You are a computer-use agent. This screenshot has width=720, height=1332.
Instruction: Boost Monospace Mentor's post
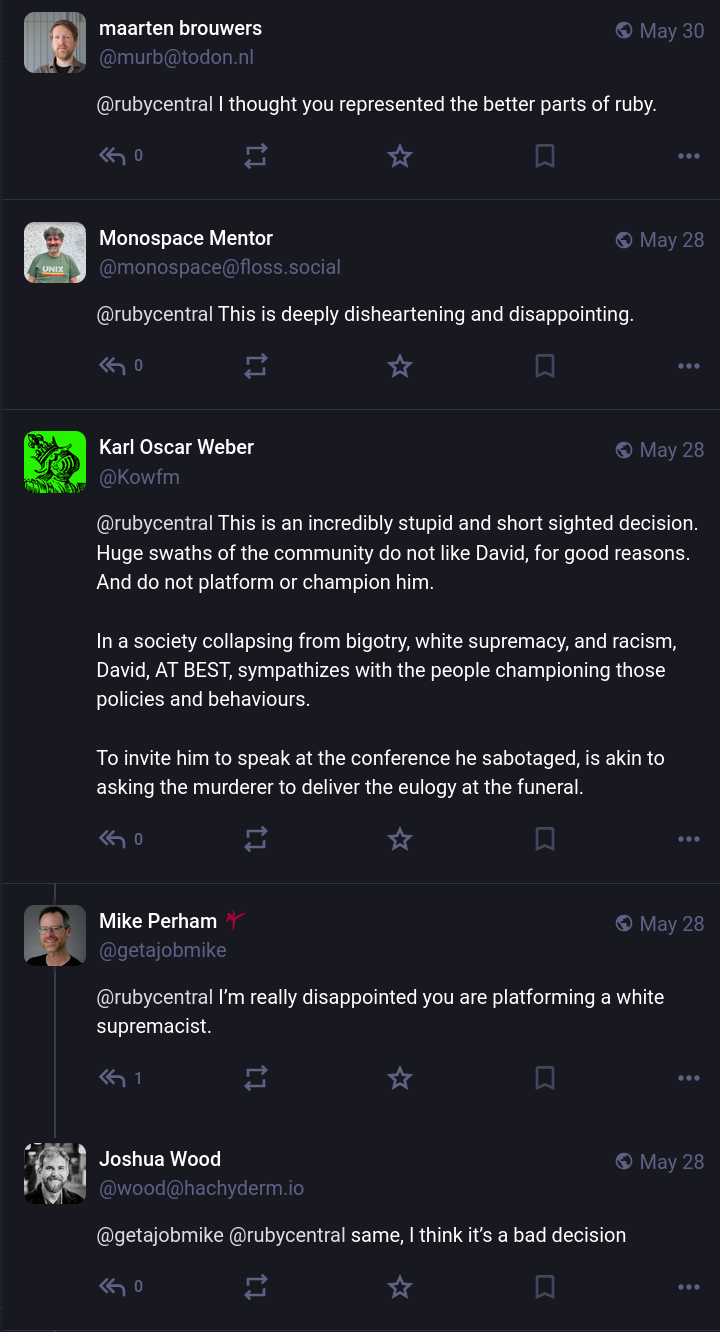256,366
